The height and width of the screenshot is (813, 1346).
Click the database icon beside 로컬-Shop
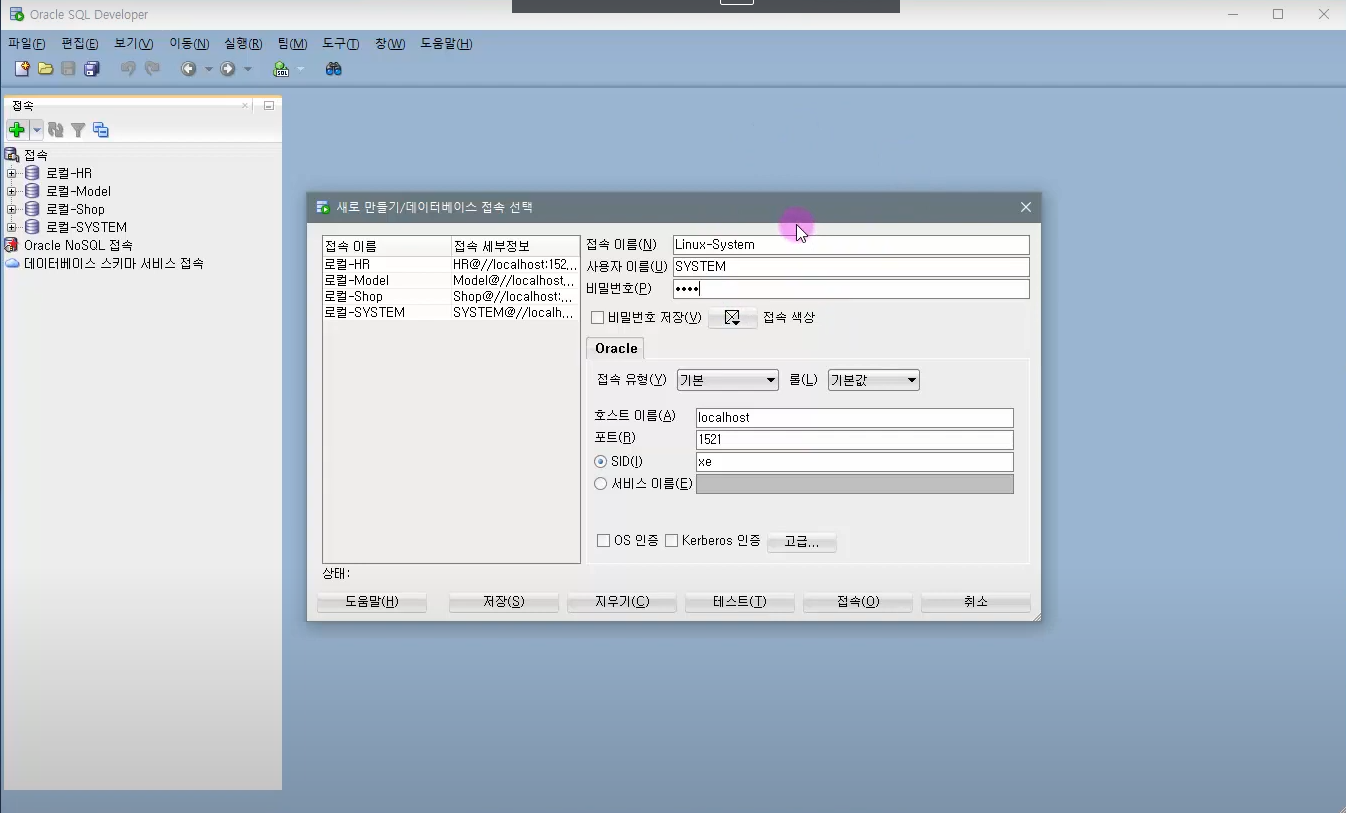coord(32,209)
